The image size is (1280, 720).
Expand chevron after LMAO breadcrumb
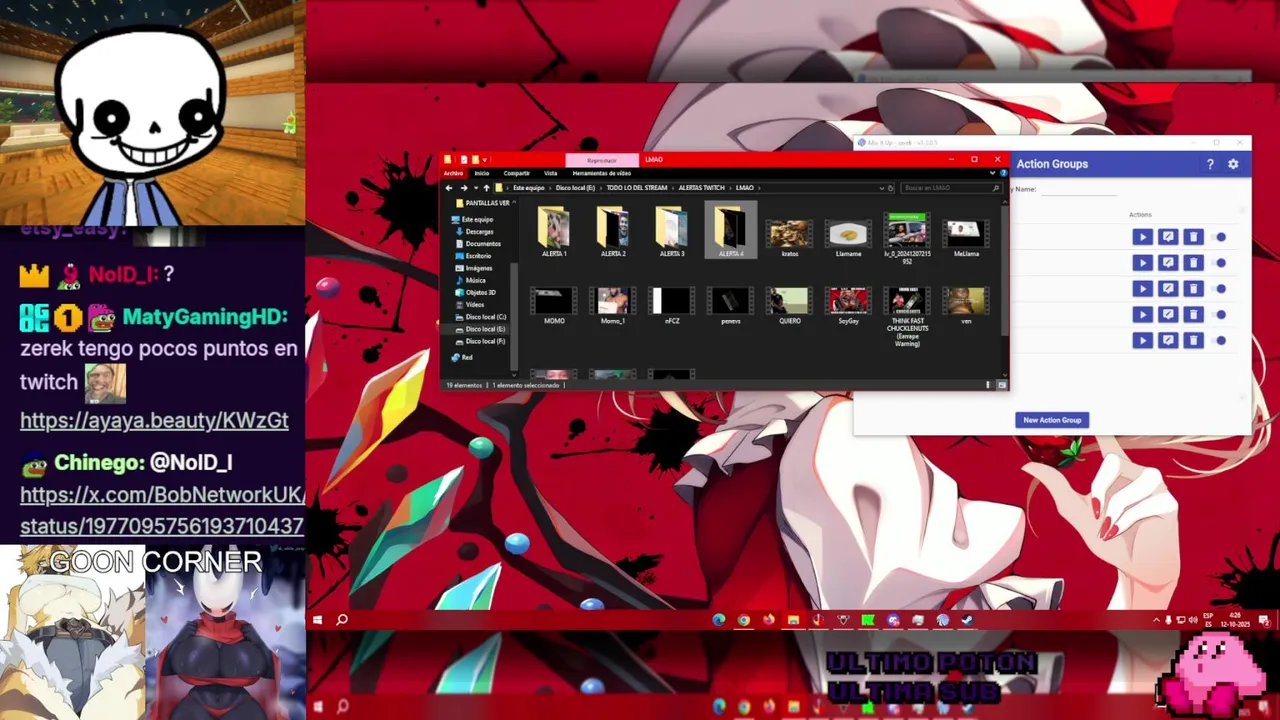(x=759, y=188)
